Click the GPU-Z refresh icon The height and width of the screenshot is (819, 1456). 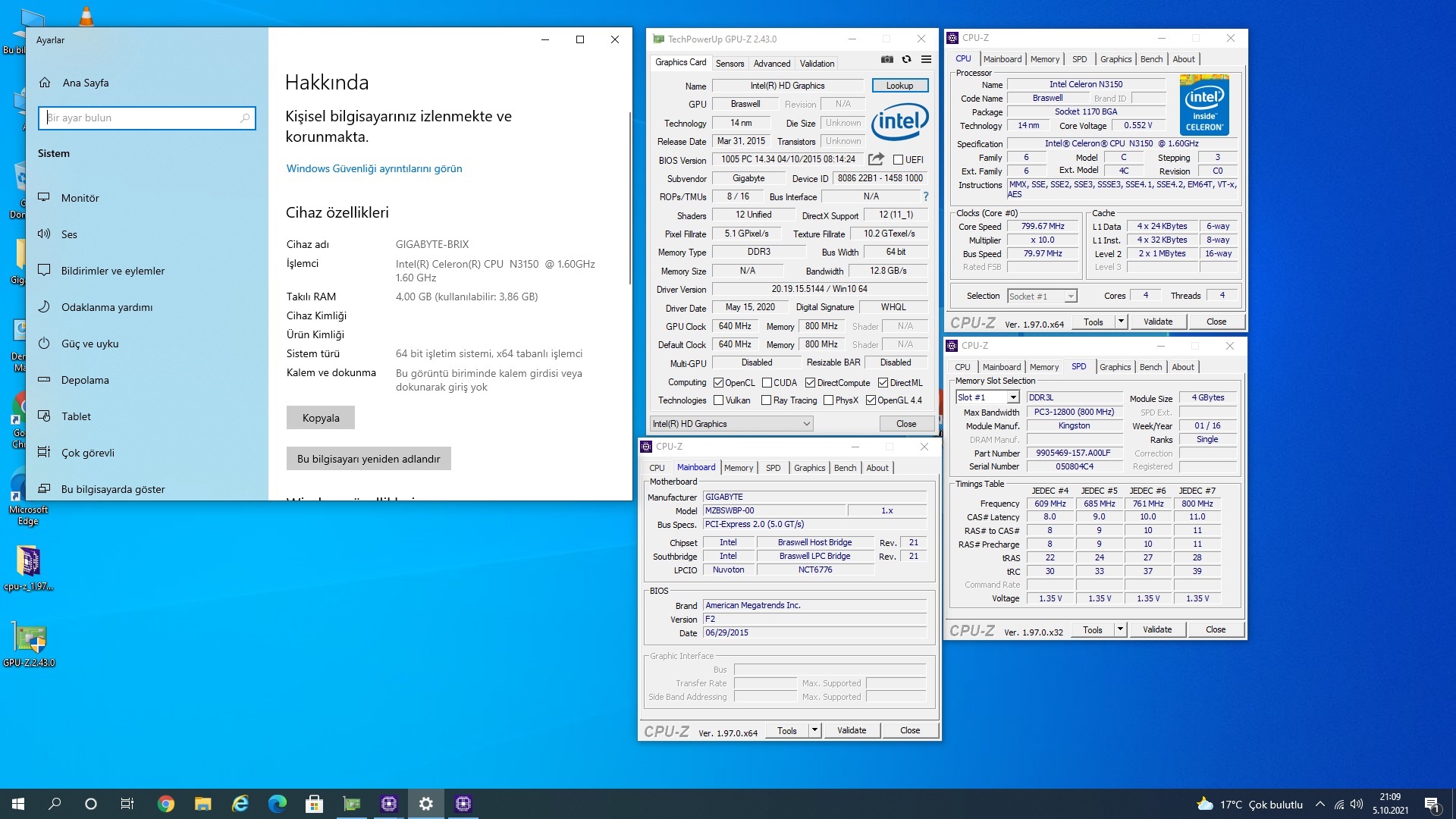(906, 60)
